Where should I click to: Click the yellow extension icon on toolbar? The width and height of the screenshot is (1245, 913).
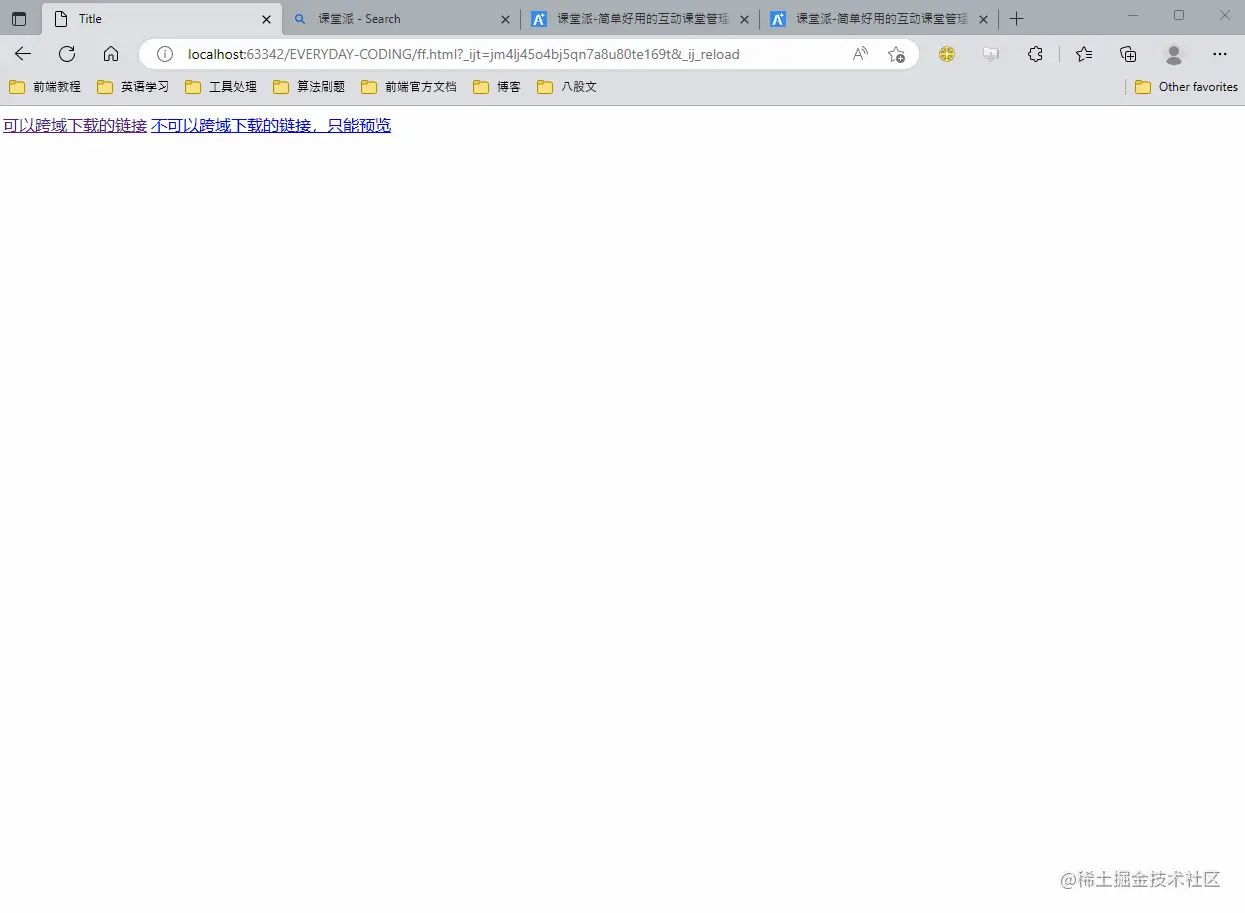[x=946, y=54]
